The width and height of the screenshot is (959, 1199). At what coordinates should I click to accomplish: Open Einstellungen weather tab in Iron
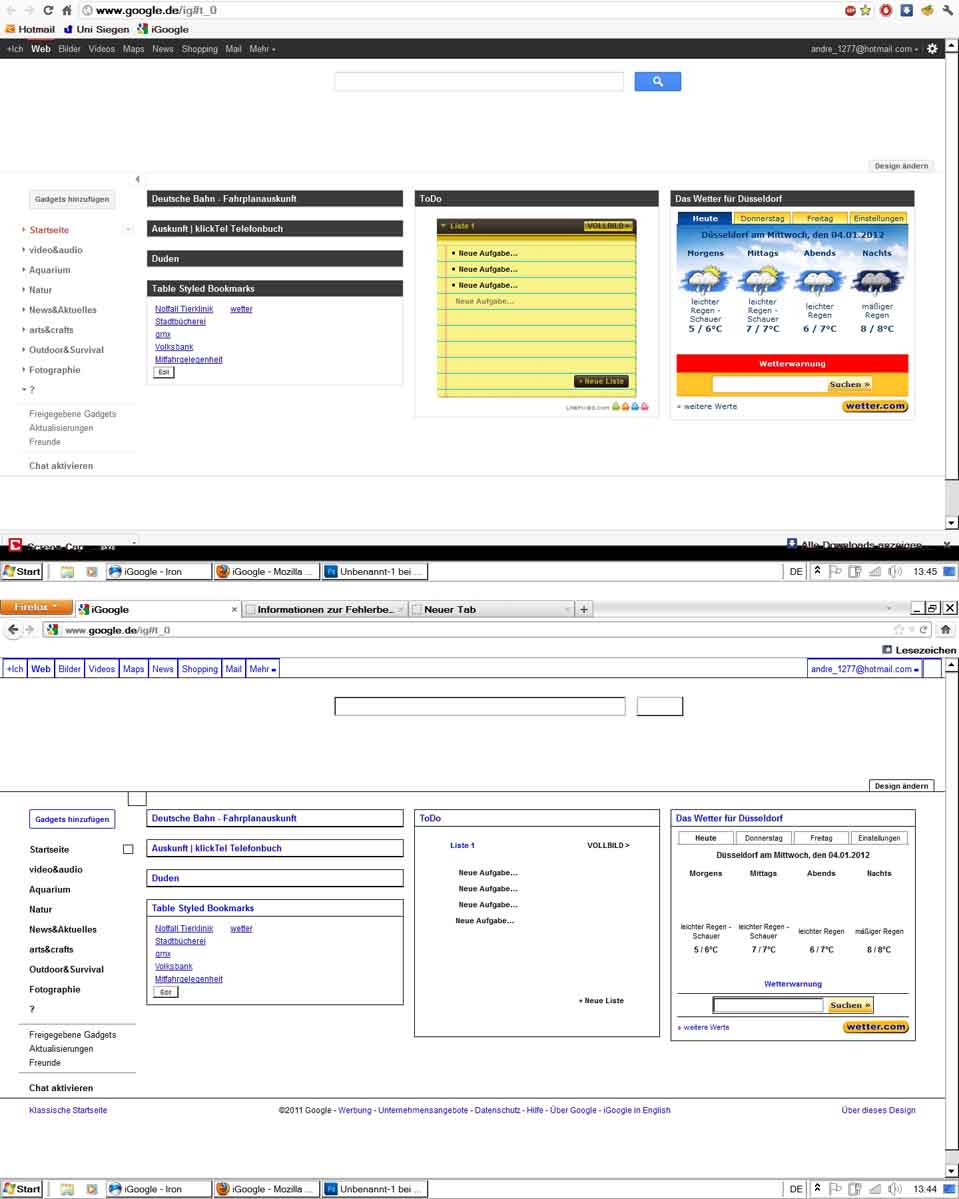click(x=878, y=218)
